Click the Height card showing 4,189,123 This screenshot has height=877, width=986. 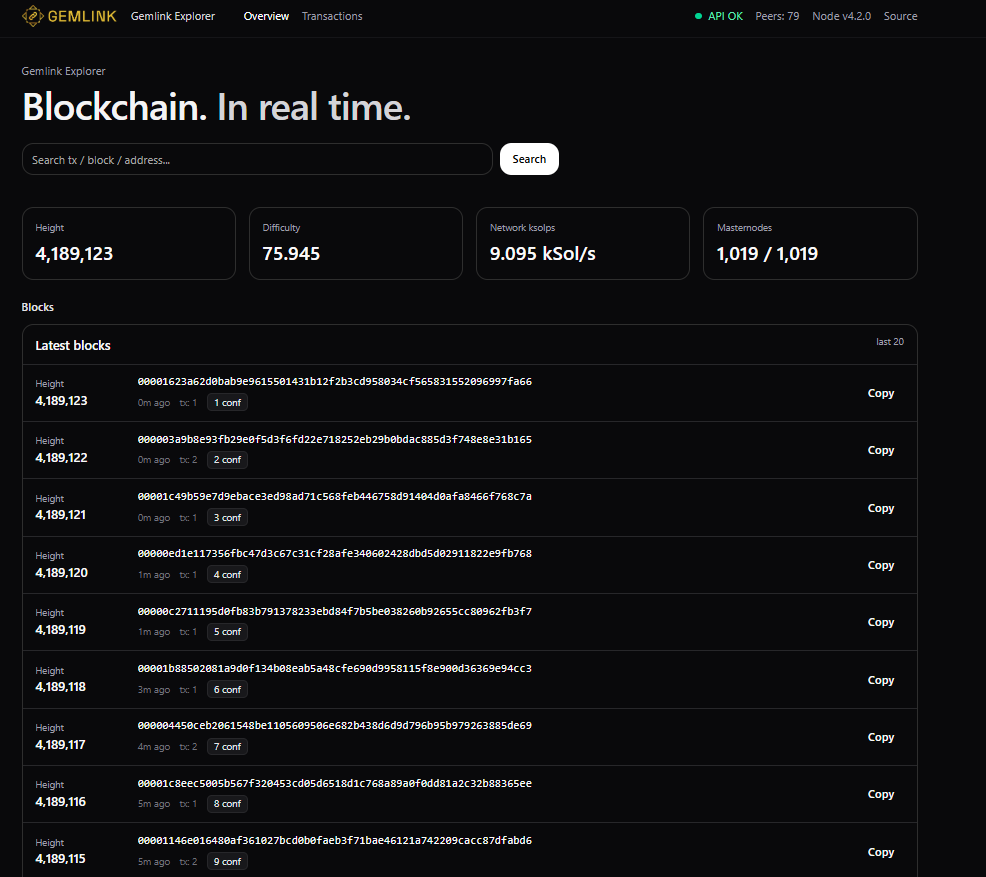pos(128,243)
